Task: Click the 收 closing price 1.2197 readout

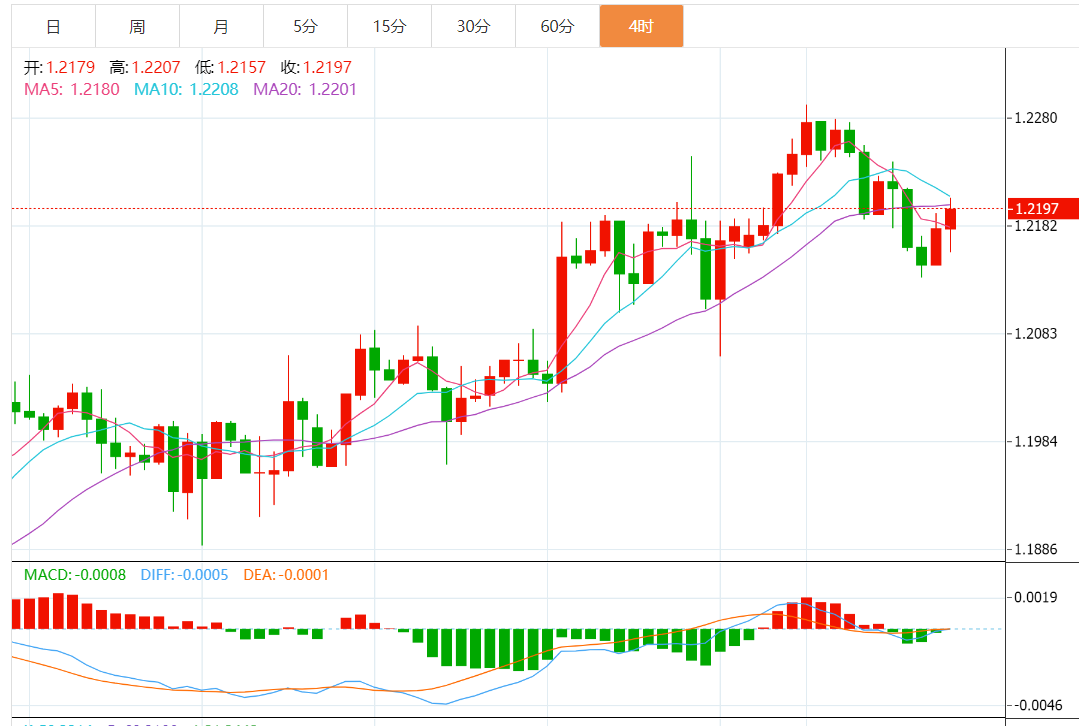Action: [315, 68]
